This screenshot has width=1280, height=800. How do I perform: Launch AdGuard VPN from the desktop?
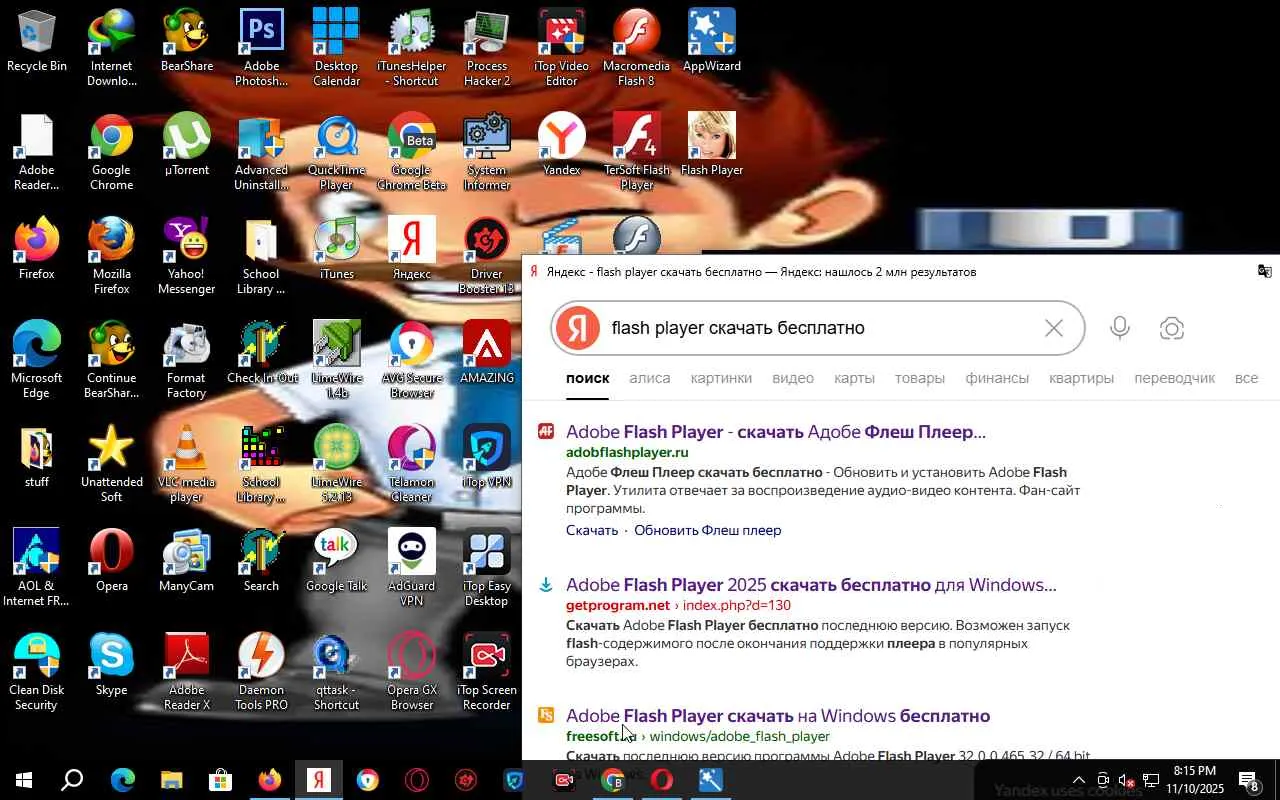[x=412, y=568]
